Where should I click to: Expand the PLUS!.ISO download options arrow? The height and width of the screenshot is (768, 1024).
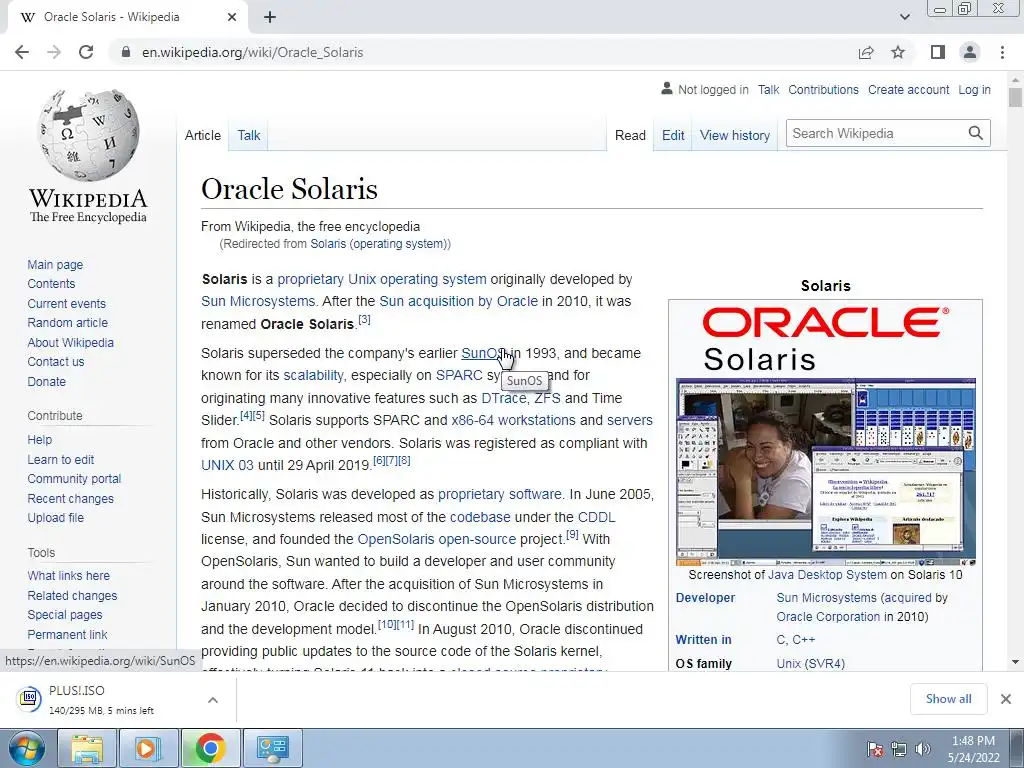(x=213, y=699)
